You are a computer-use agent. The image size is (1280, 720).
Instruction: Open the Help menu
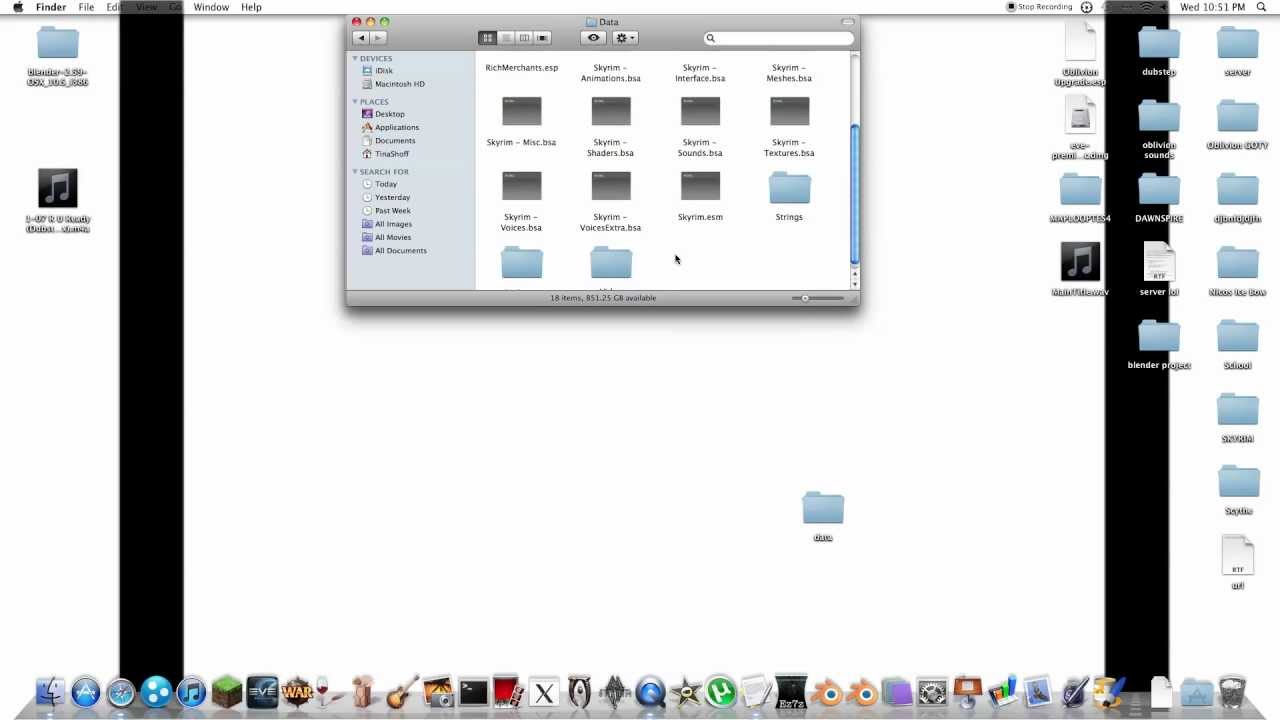tap(251, 7)
